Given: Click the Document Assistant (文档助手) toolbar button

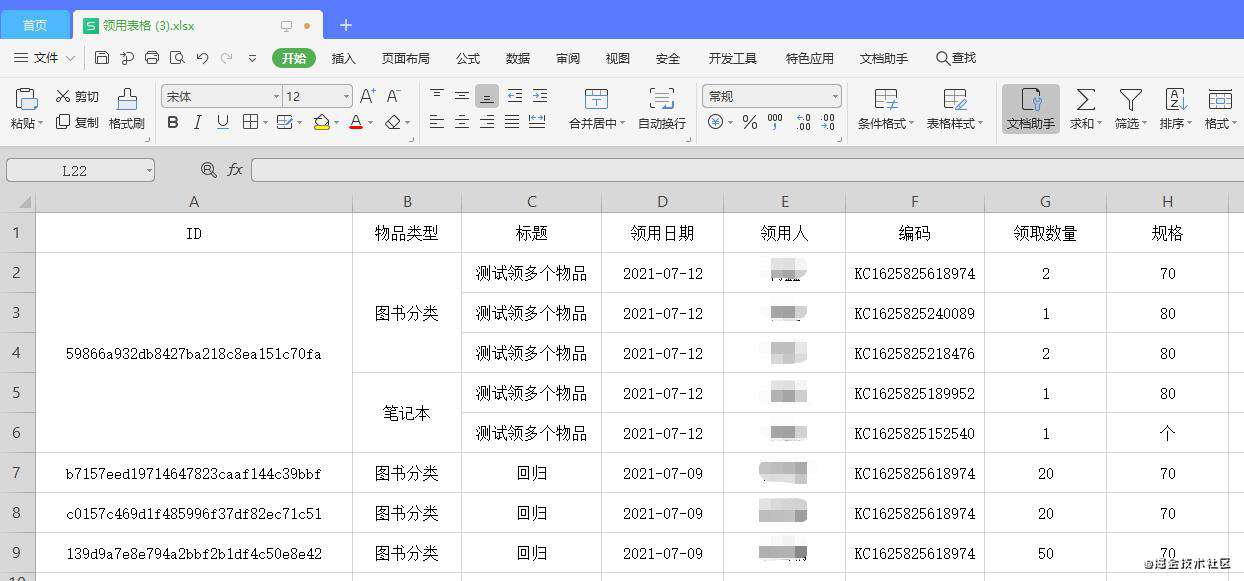Looking at the screenshot, I should pyautogui.click(x=1031, y=109).
